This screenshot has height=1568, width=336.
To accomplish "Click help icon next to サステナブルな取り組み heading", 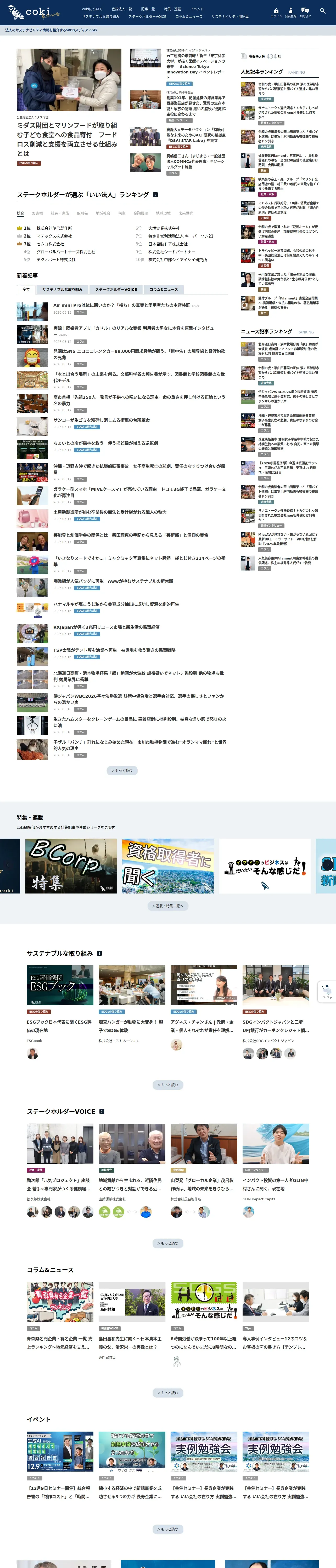I will coord(99,953).
